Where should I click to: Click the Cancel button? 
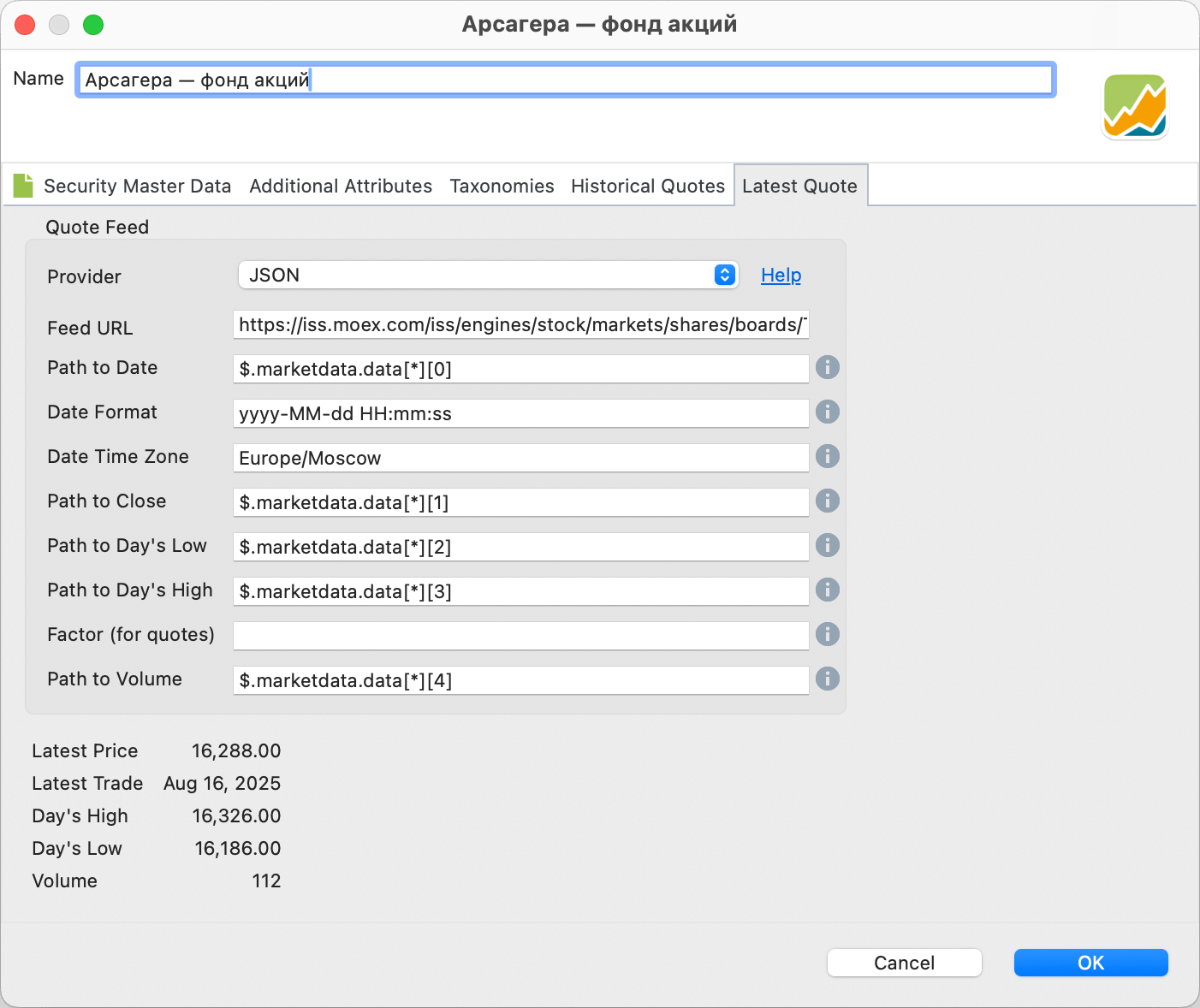[x=904, y=963]
